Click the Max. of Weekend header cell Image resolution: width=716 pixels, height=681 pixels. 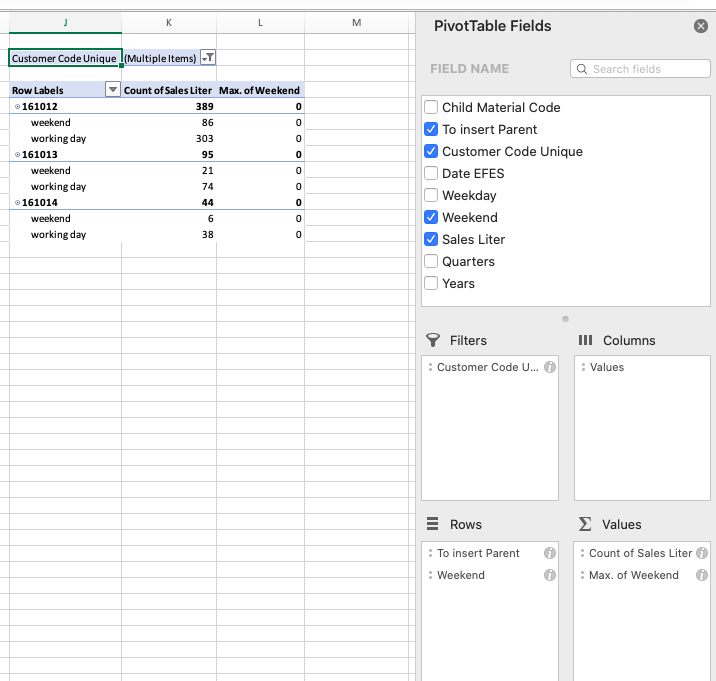click(260, 90)
